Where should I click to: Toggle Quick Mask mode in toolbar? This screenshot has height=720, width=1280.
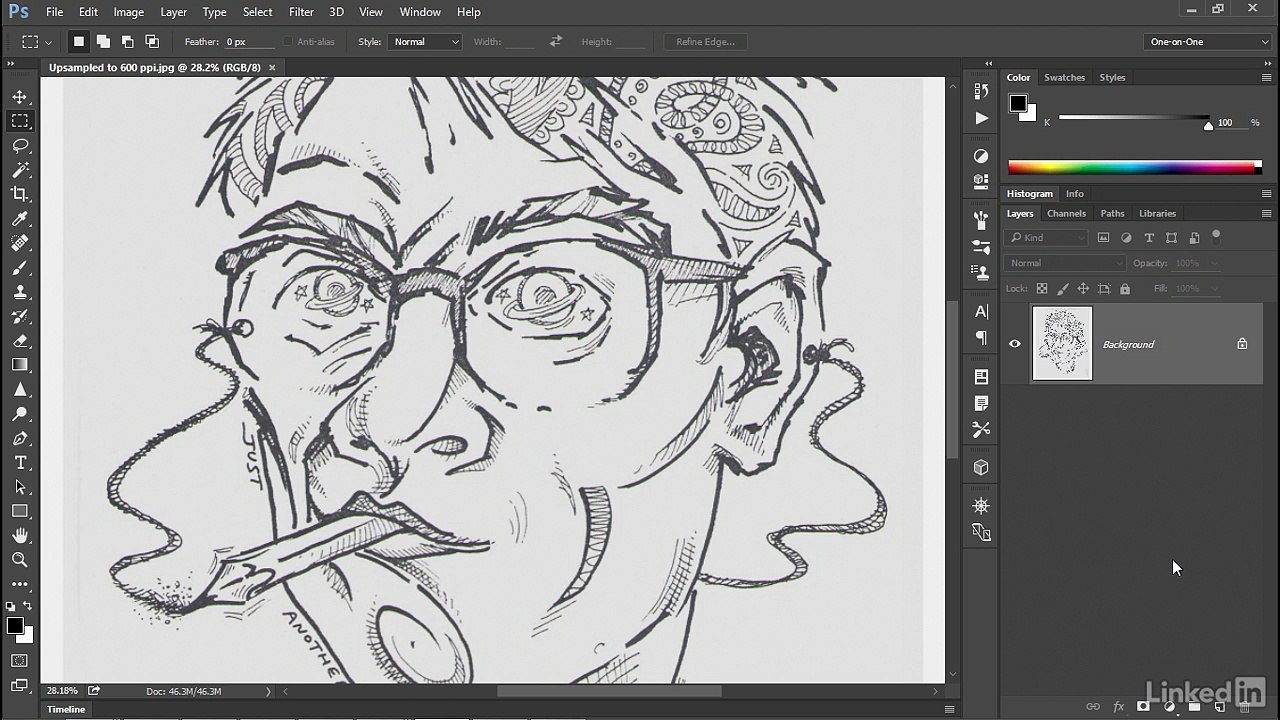(x=20, y=661)
